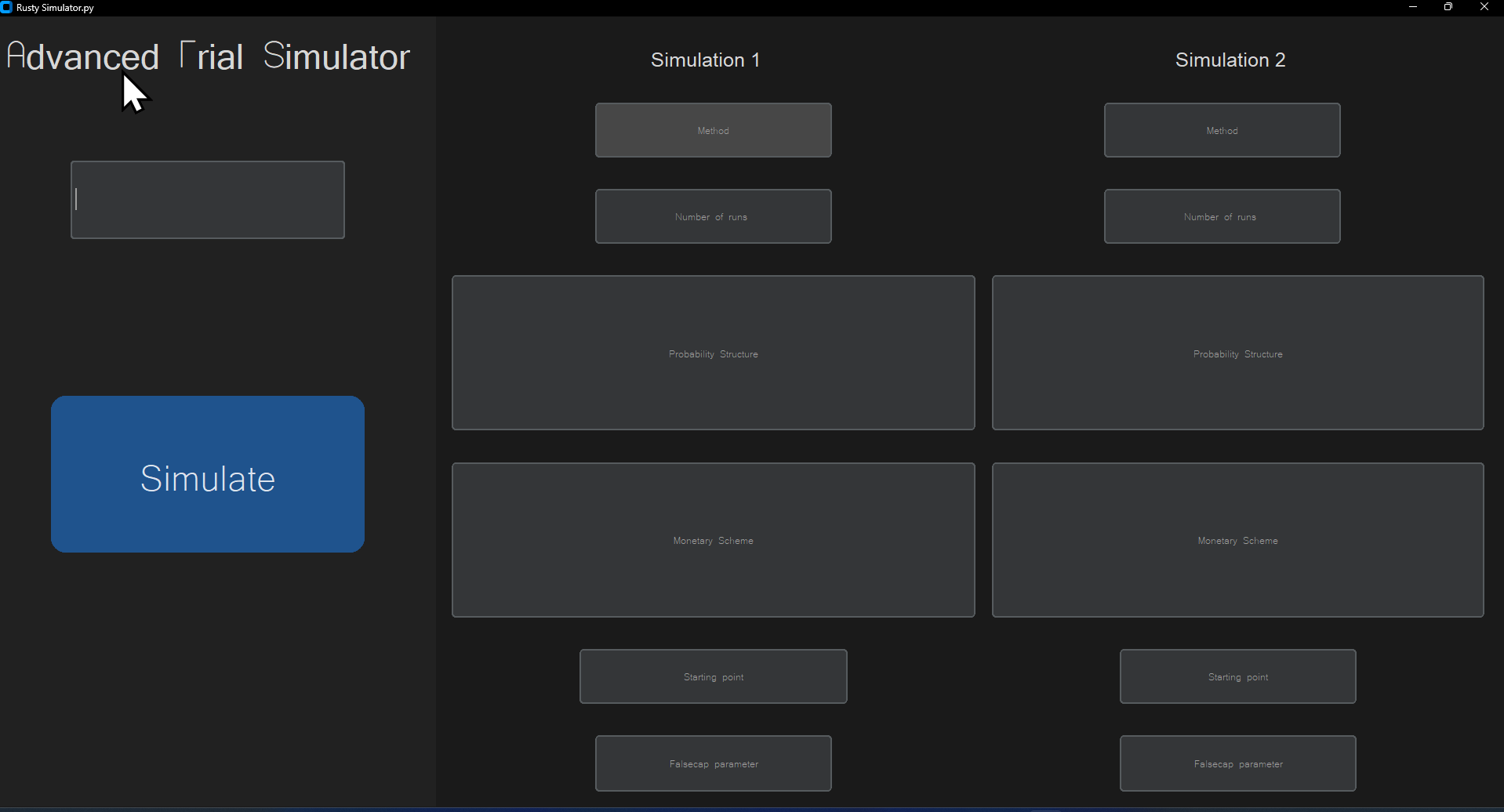
Task: Select the Simulation 2 Method field
Action: point(1222,130)
